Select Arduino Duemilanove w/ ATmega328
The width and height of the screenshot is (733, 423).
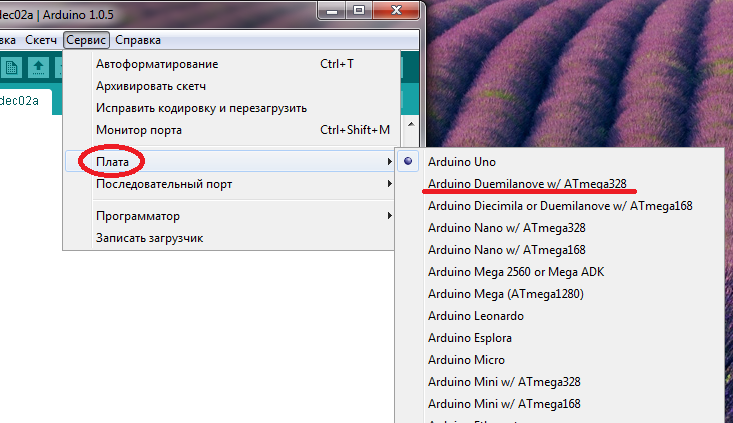[x=560, y=184]
